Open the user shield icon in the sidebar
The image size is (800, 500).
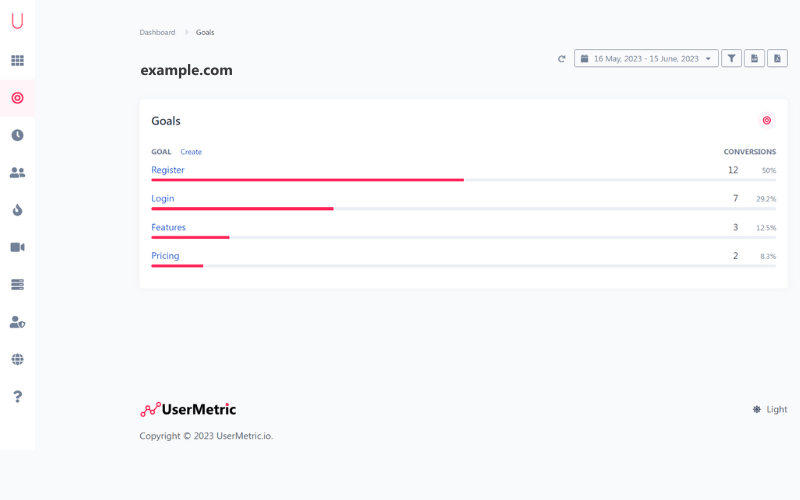(x=17, y=322)
